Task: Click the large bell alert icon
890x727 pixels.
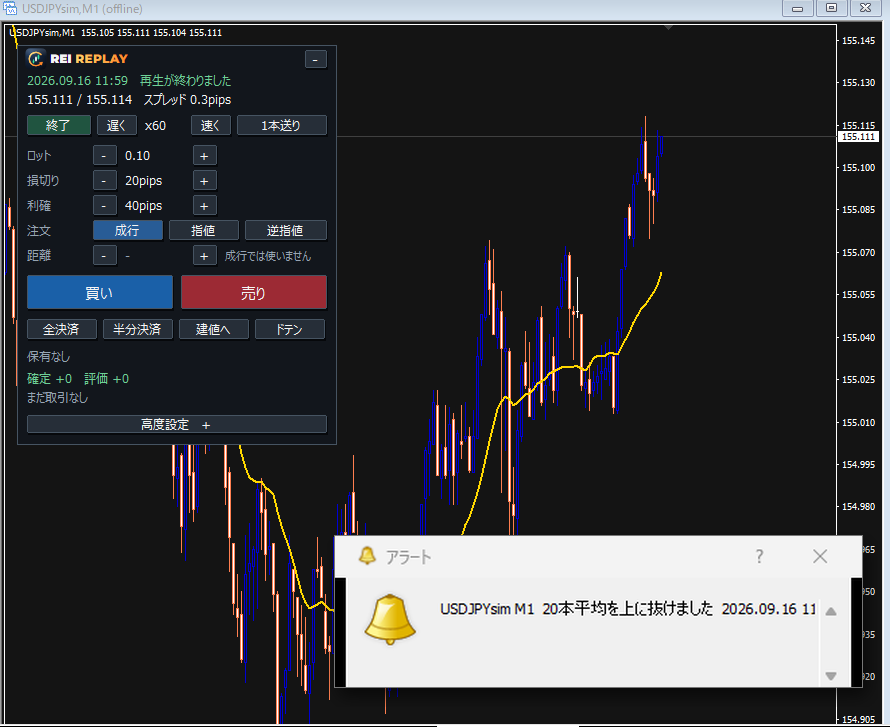Action: pos(390,619)
